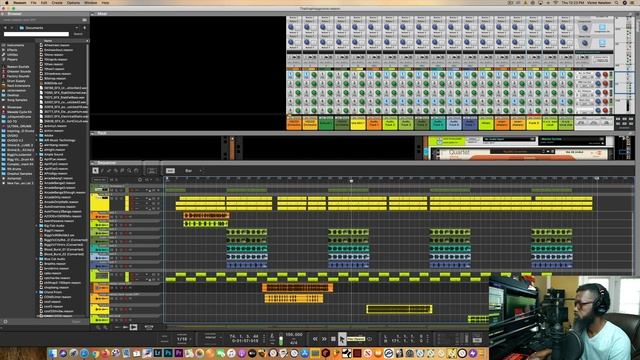Open the Help menu
This screenshot has width=640, height=360.
[x=105, y=2]
